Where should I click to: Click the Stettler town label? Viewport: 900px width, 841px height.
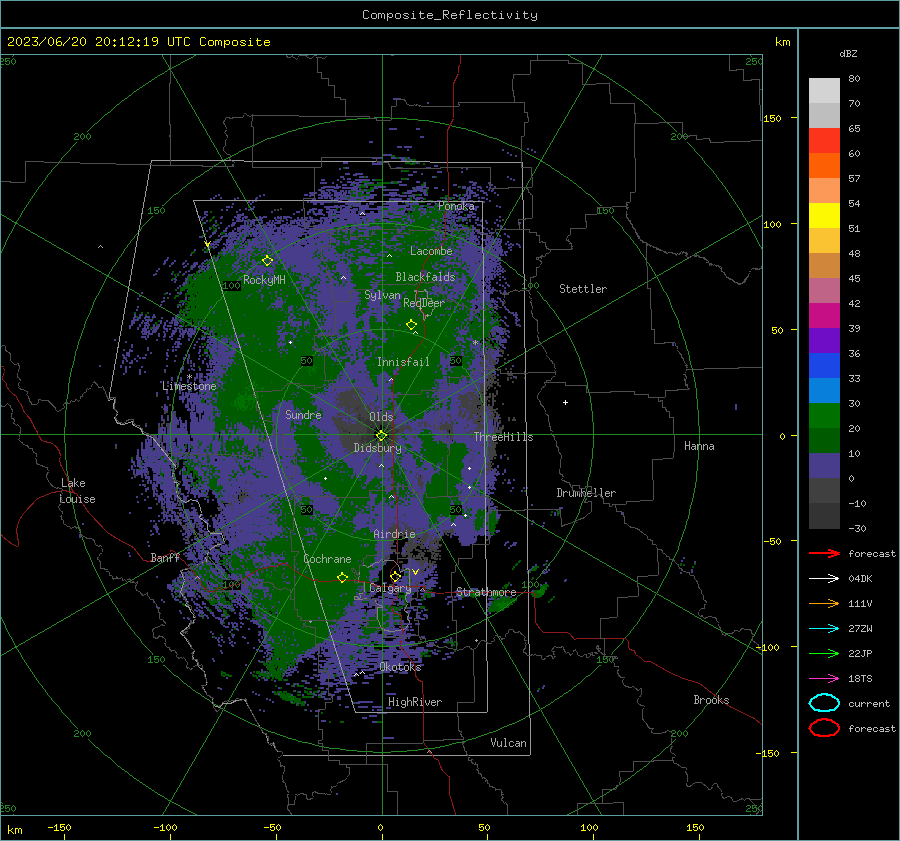[x=583, y=289]
